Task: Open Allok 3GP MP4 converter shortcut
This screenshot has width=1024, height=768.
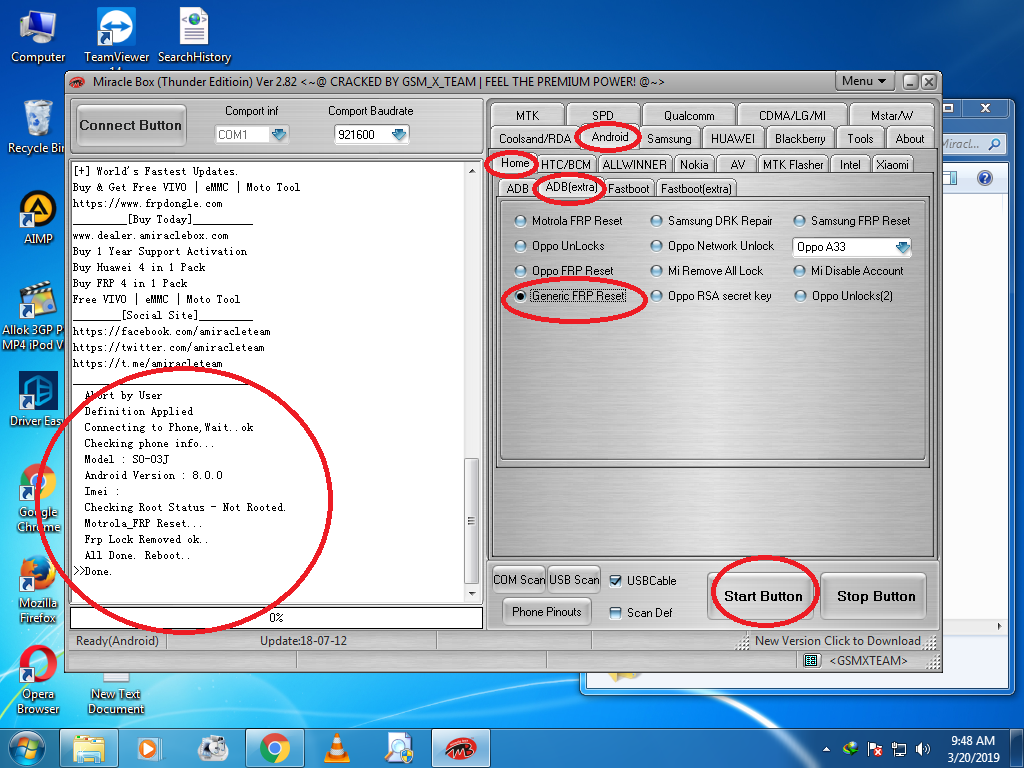Action: coord(34,317)
